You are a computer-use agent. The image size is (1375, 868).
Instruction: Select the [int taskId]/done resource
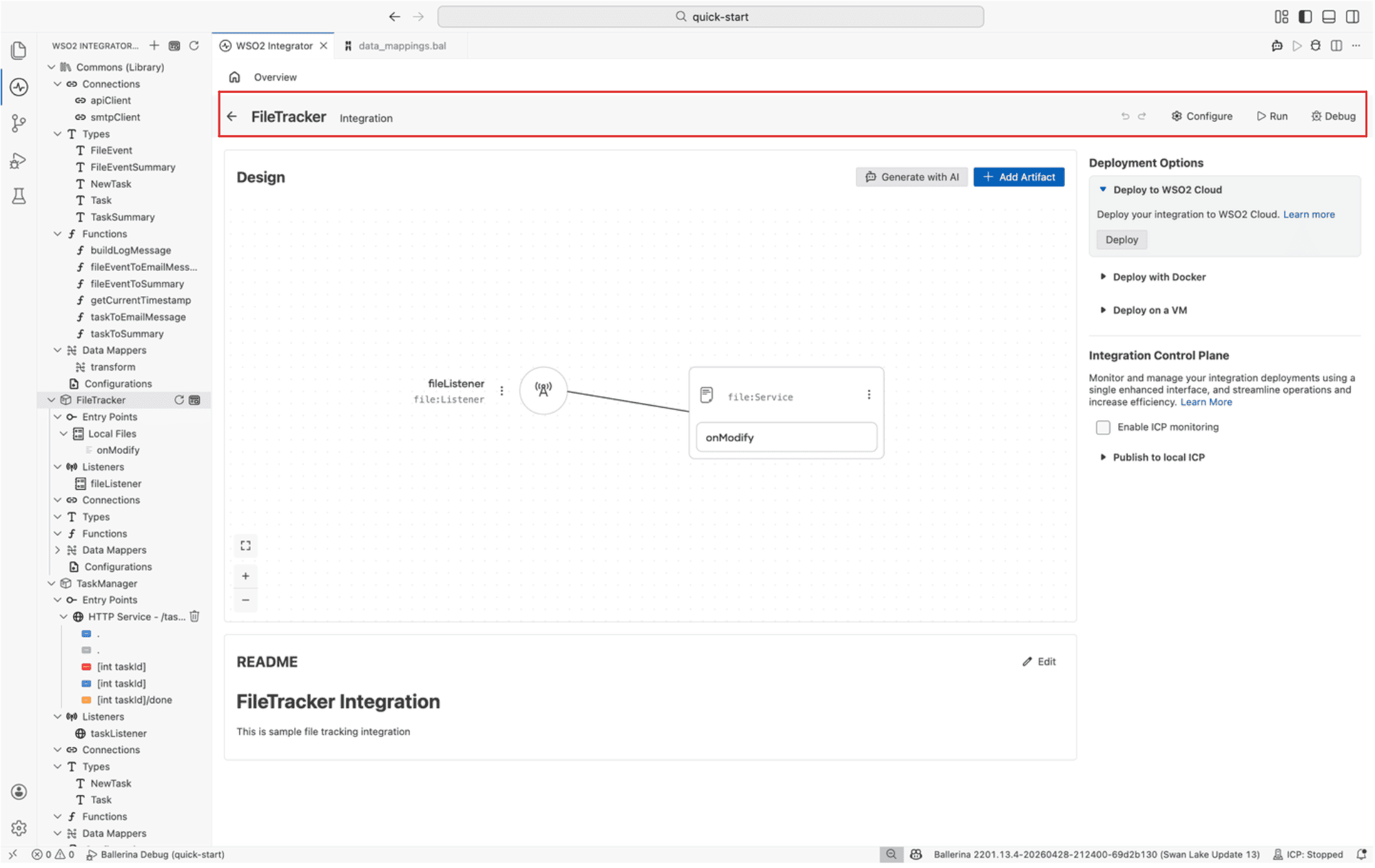point(134,700)
